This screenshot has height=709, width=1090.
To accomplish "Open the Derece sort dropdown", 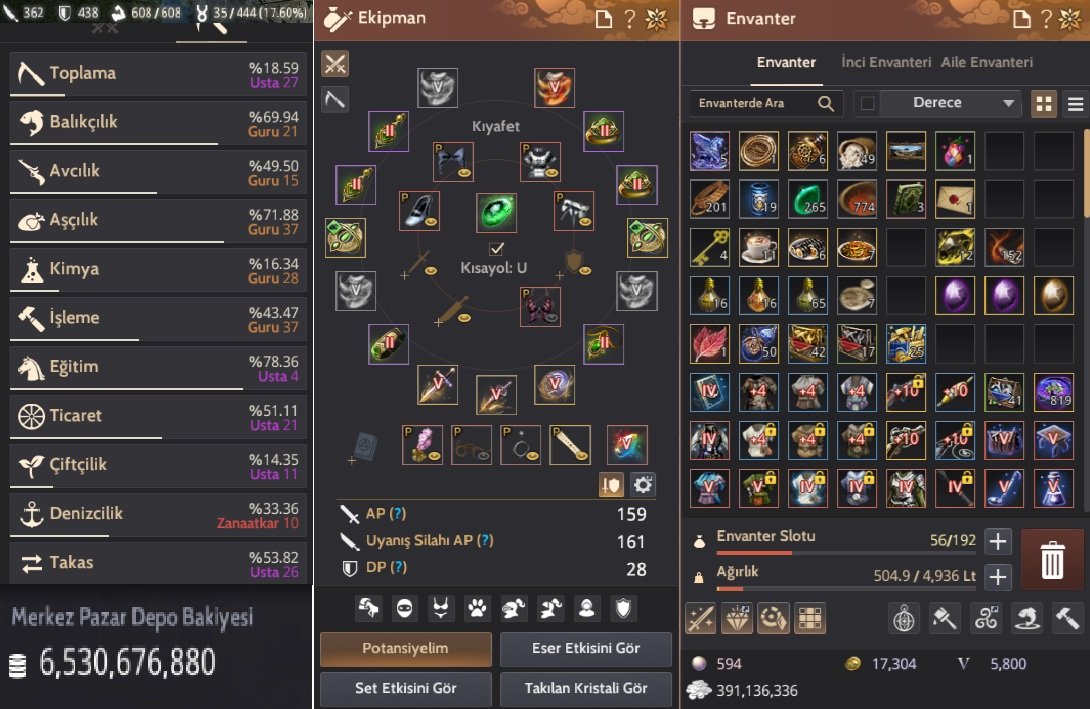I will click(950, 103).
